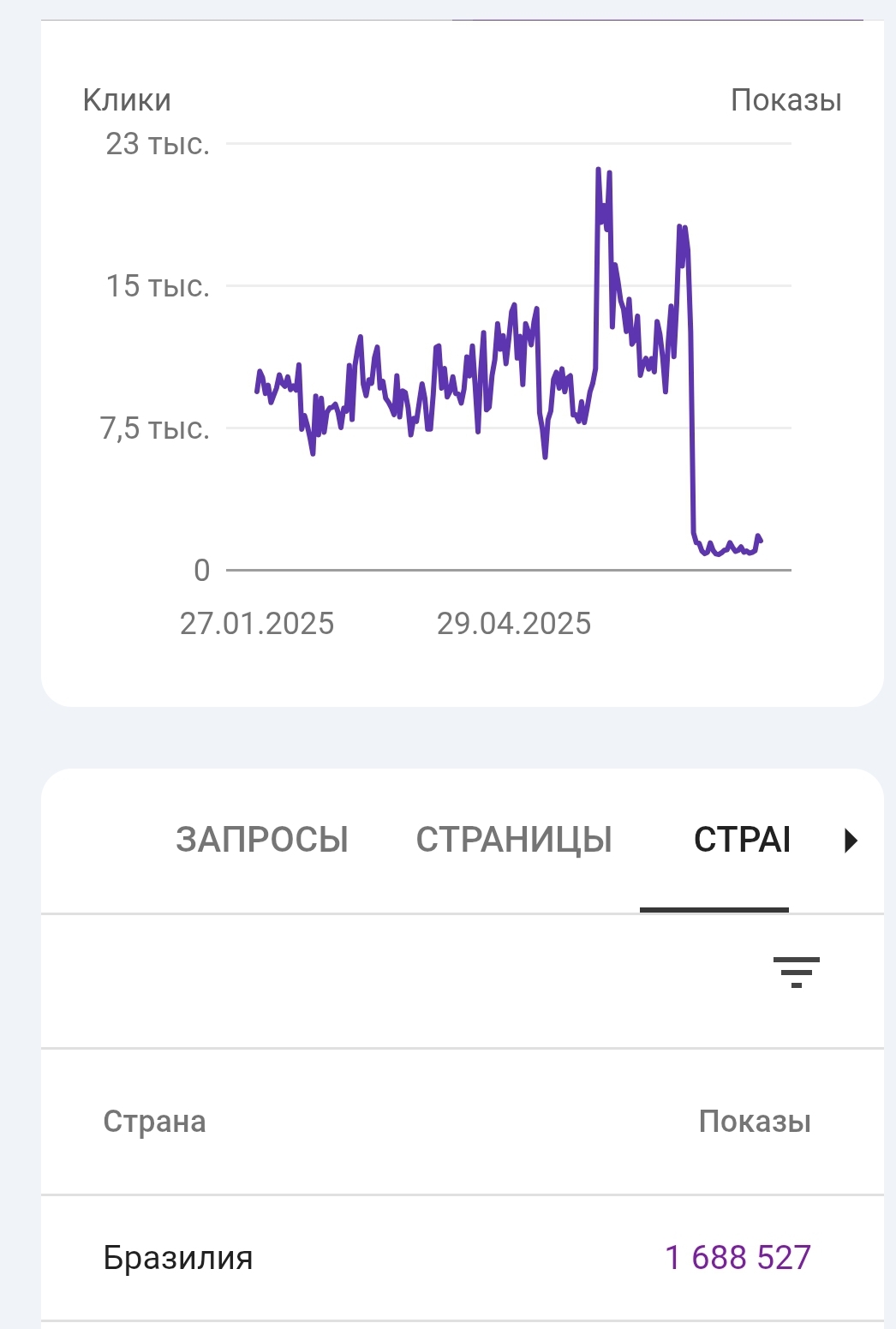Sort by the Страна column header

154,1122
